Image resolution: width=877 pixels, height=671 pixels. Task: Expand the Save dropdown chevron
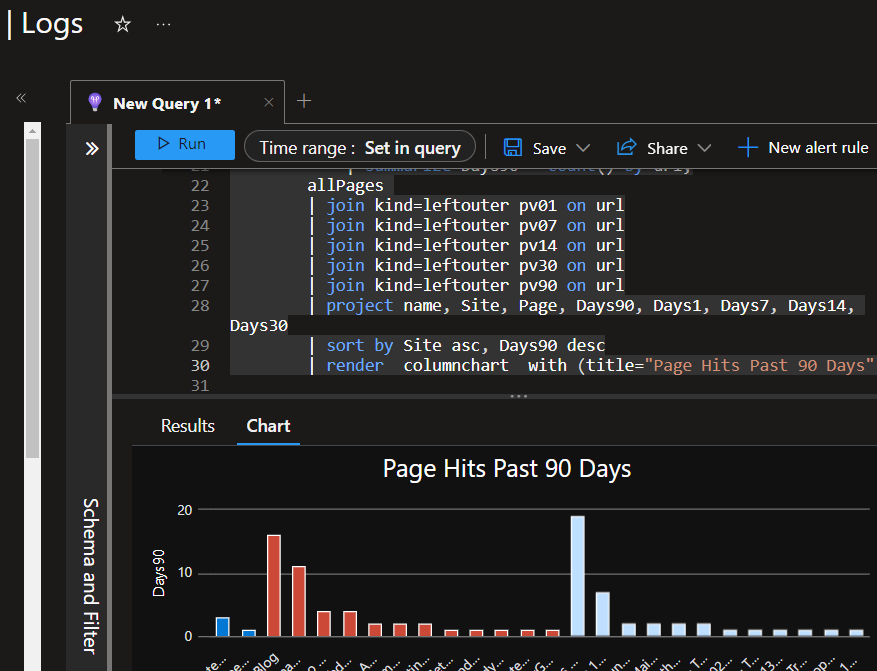tap(583, 146)
